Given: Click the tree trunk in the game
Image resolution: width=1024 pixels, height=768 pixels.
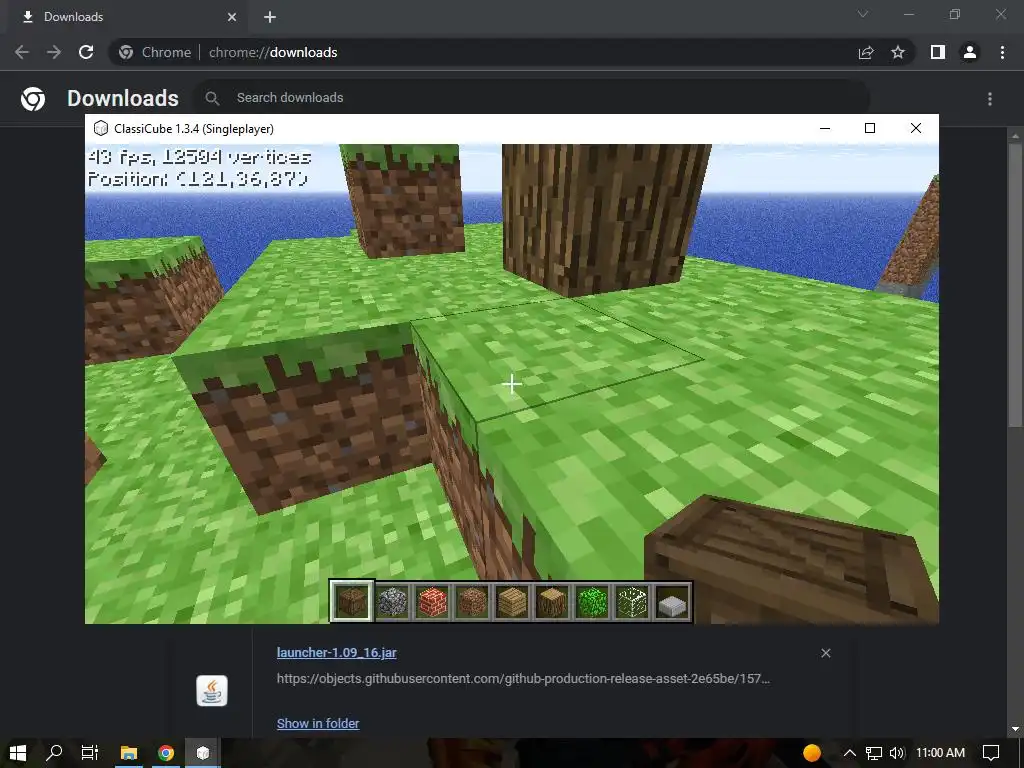Looking at the screenshot, I should coord(602,219).
